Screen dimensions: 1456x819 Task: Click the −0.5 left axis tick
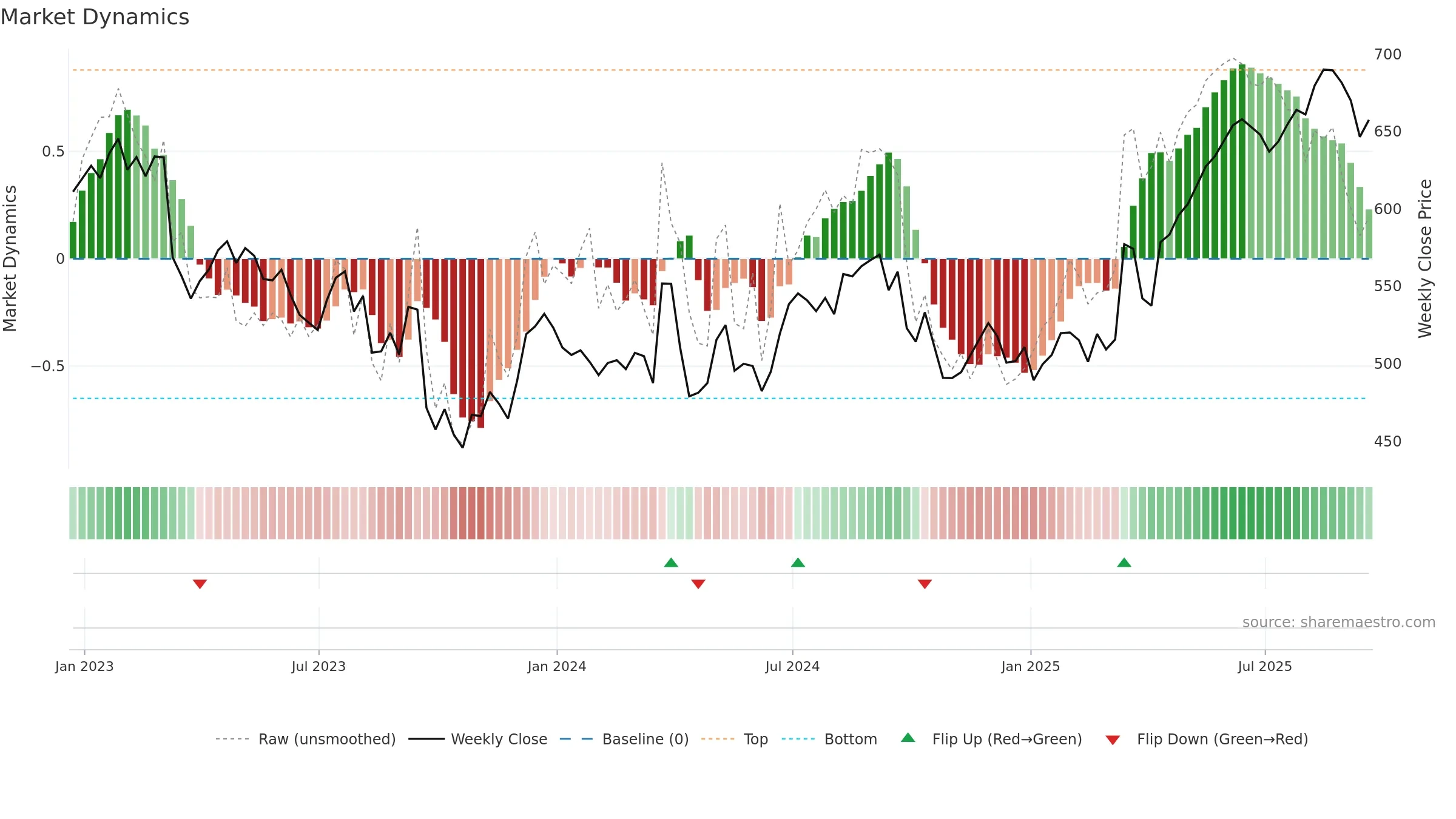pyautogui.click(x=47, y=366)
